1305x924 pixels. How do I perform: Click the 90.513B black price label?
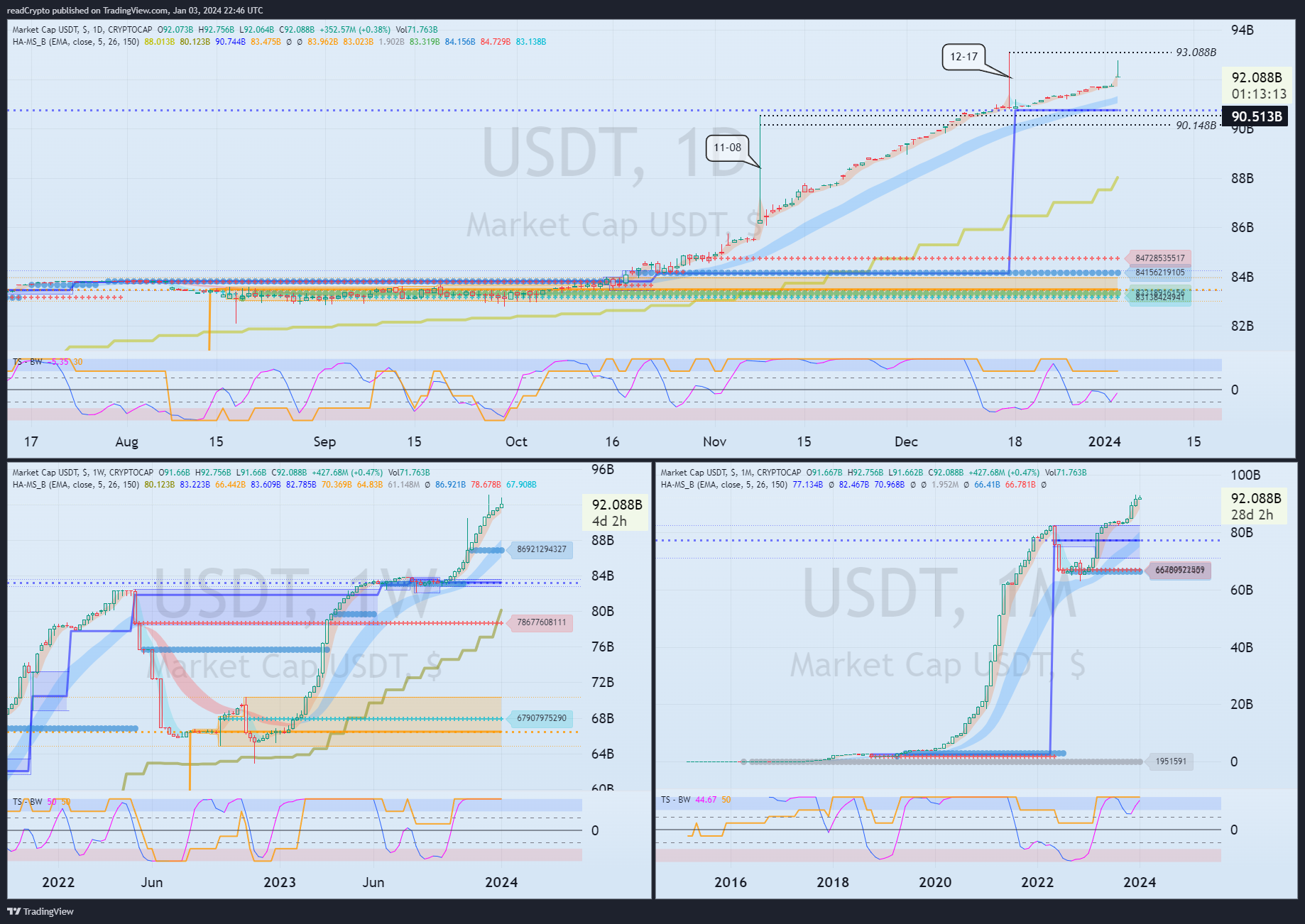click(x=1256, y=116)
